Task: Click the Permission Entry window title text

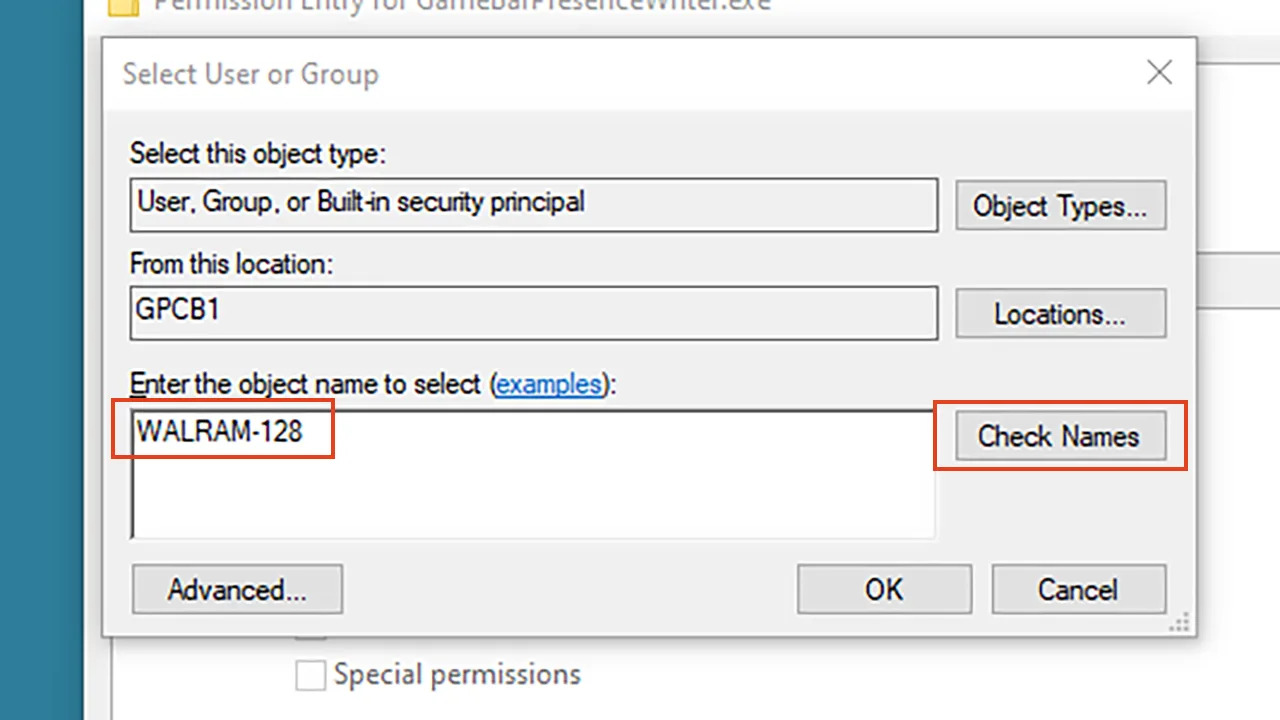Action: 462,5
